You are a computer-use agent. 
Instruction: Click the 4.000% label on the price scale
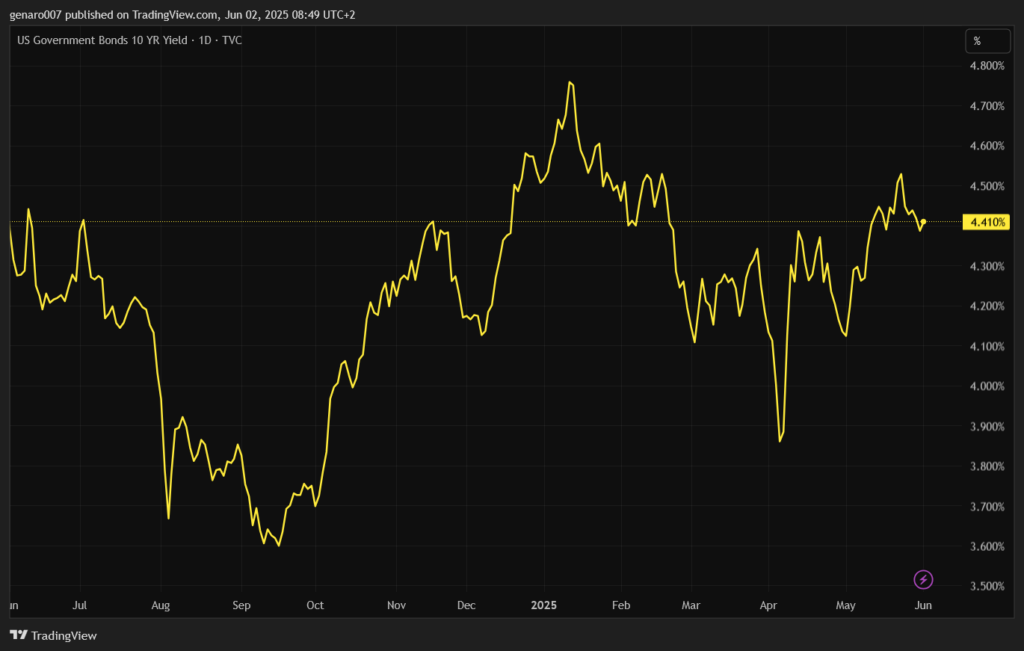986,386
